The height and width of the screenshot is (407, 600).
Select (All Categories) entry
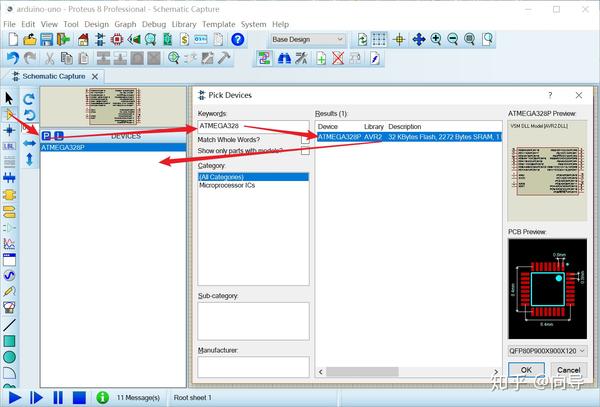click(x=253, y=177)
